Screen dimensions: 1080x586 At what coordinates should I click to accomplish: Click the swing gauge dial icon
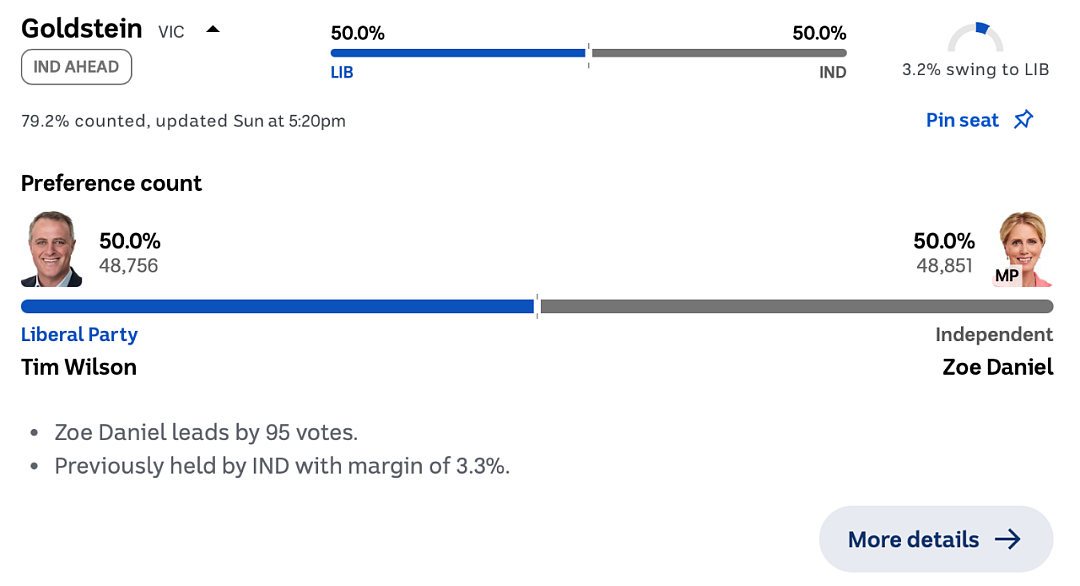tap(975, 38)
